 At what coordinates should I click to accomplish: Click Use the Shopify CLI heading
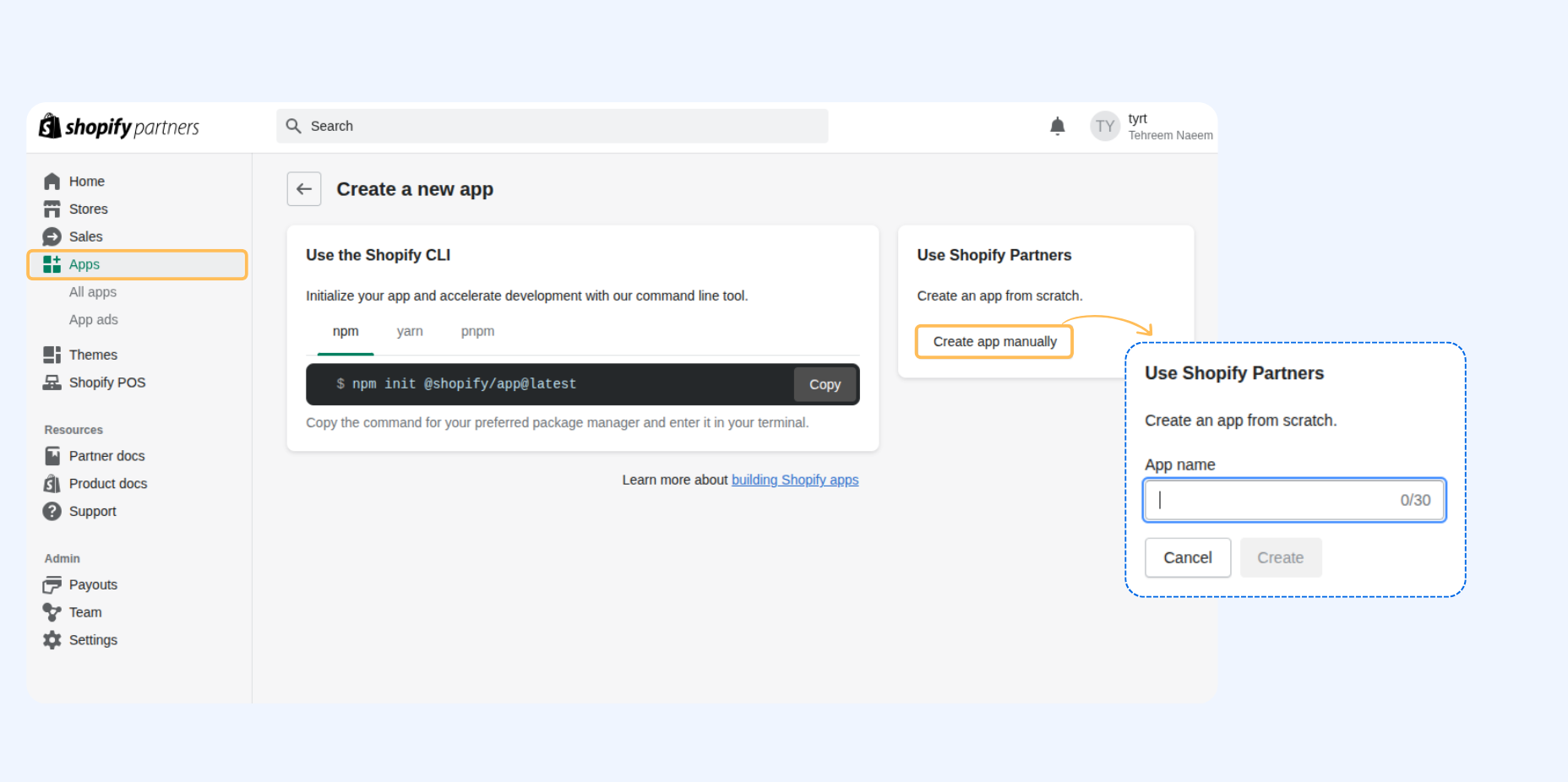coord(378,255)
